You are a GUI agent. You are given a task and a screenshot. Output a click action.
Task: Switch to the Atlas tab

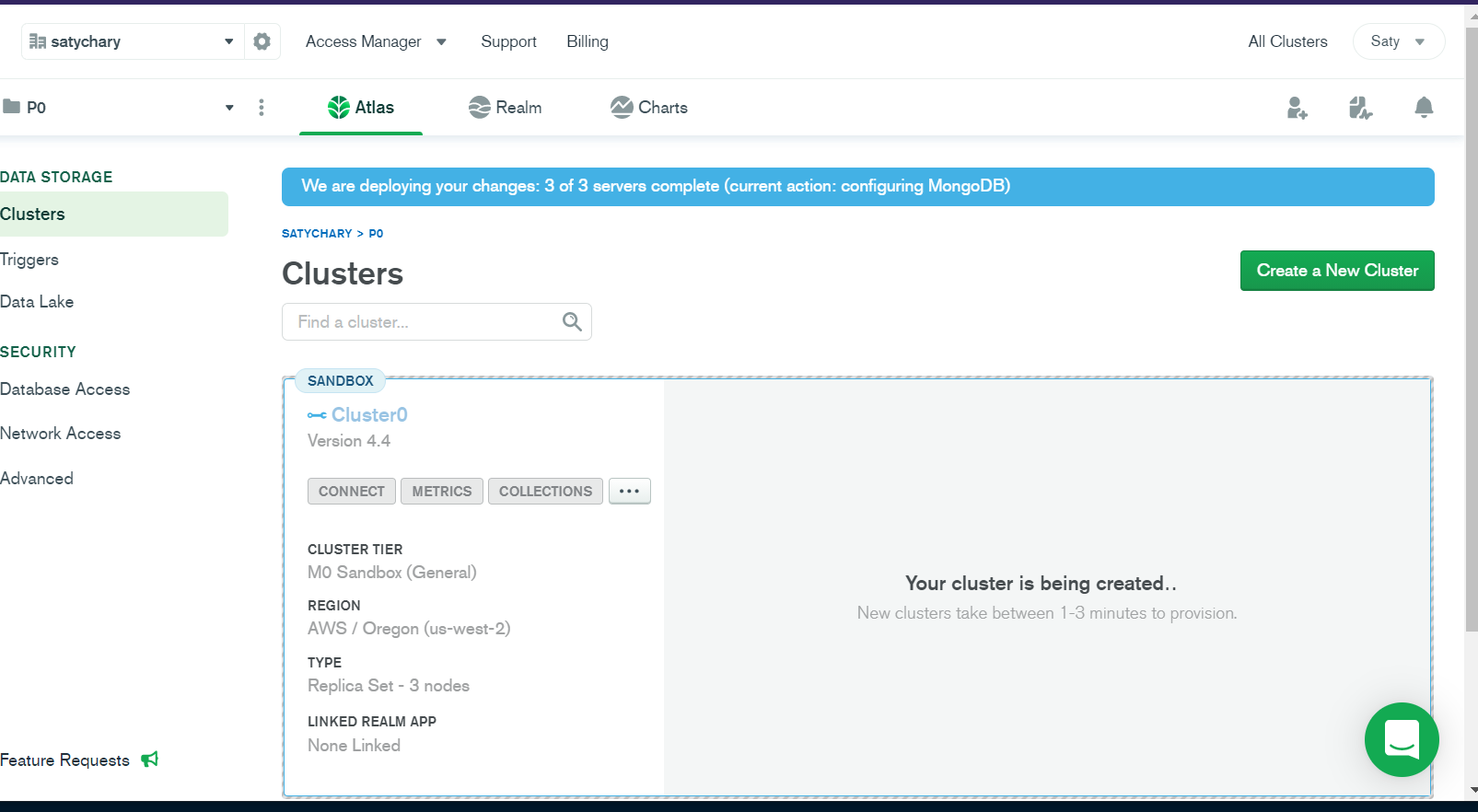[x=361, y=108]
